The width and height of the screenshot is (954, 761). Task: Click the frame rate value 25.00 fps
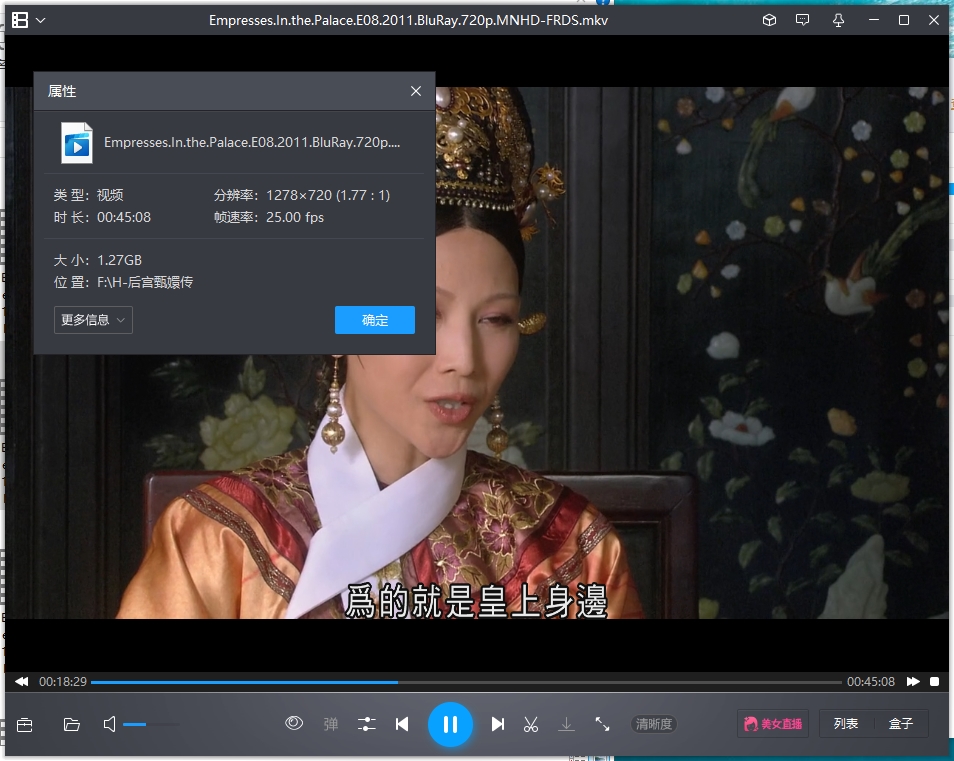(x=295, y=217)
